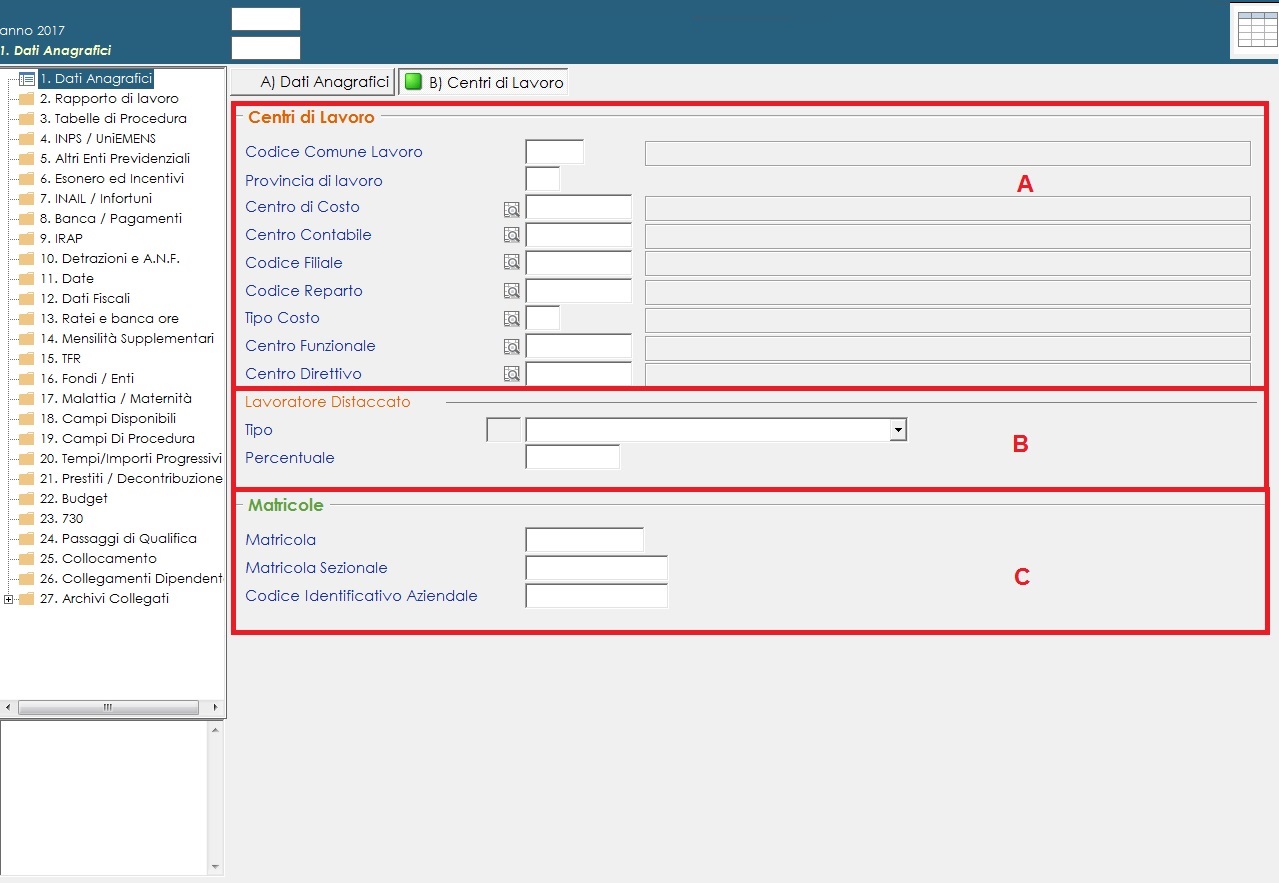Screen dimensions: 1279x883
Task: Click the Codice Comune Lavoro code field
Action: [x=554, y=152]
